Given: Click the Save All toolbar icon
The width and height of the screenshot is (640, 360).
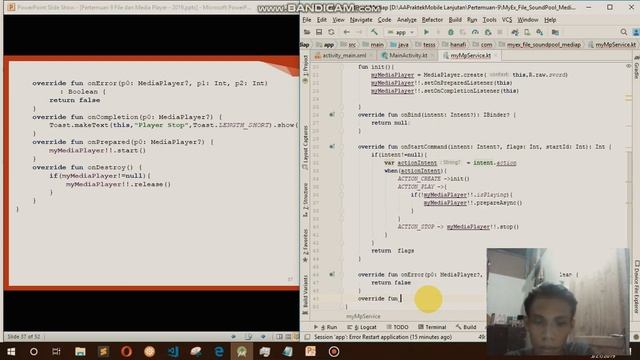Looking at the screenshot, I should [x=319, y=32].
